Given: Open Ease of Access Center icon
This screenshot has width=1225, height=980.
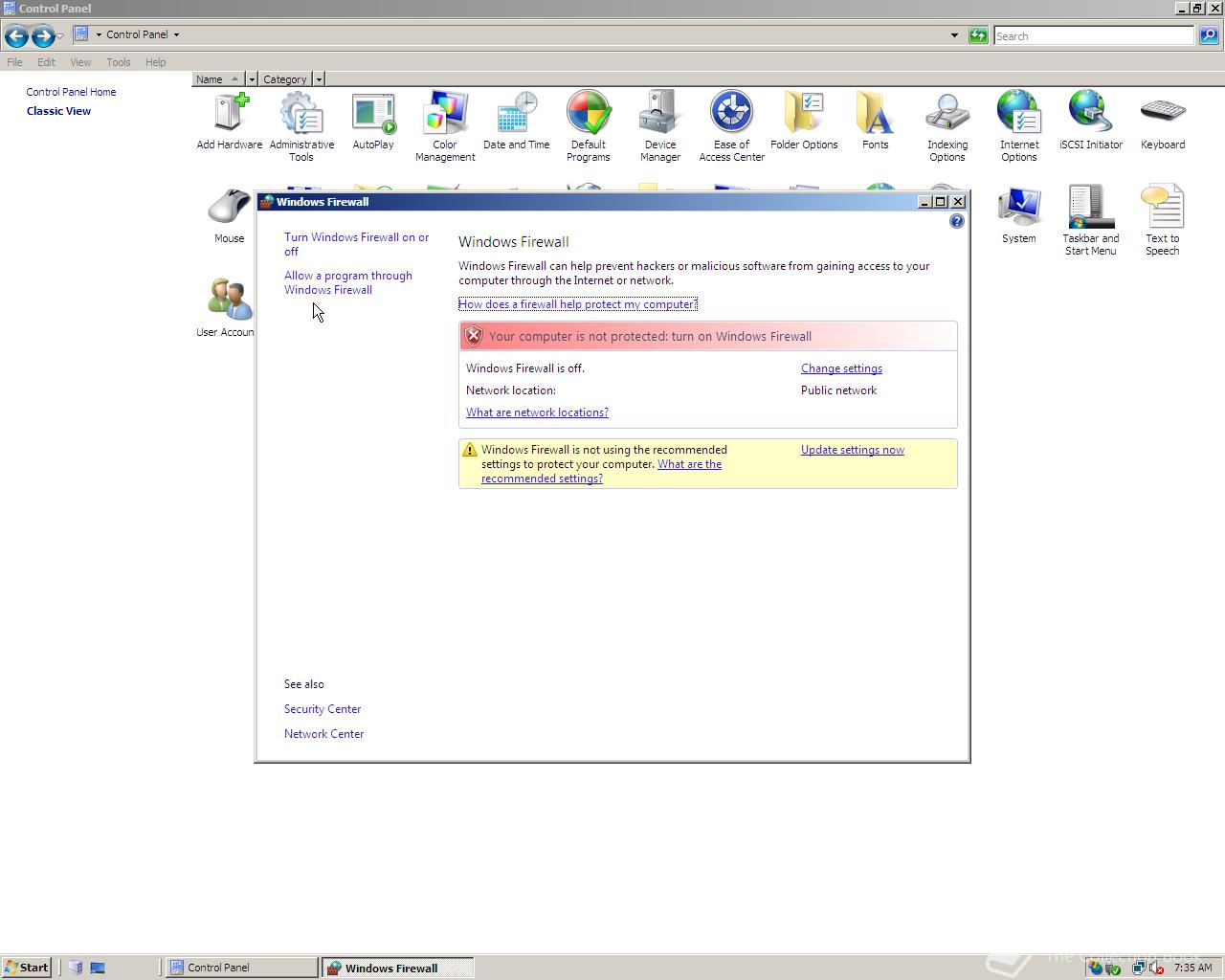Looking at the screenshot, I should (x=732, y=127).
